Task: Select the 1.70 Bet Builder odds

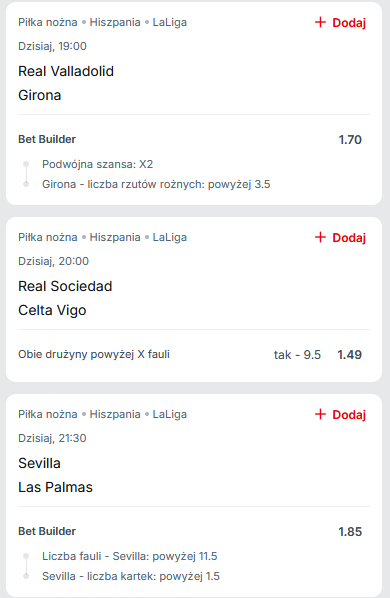Action: pyautogui.click(x=350, y=140)
